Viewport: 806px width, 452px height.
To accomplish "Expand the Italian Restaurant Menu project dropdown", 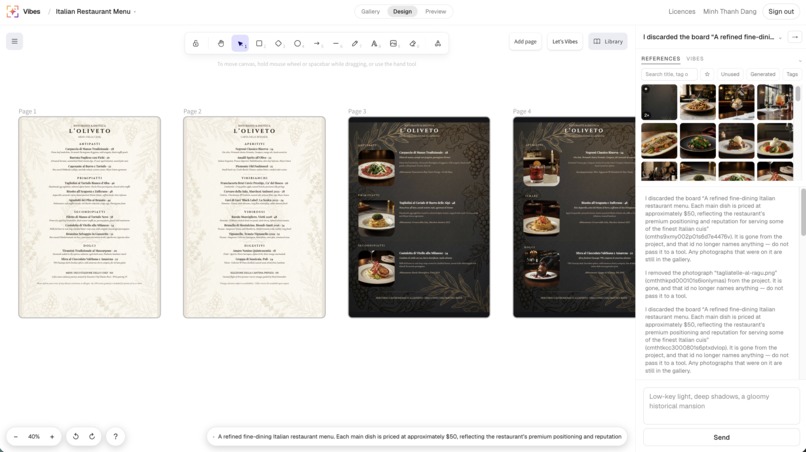I will tap(135, 12).
